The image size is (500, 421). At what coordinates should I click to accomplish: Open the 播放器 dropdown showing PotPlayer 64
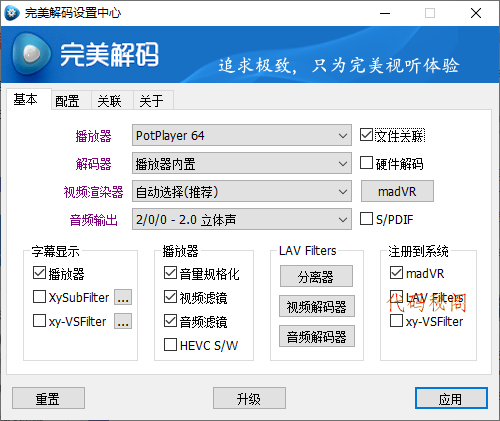pyautogui.click(x=242, y=135)
